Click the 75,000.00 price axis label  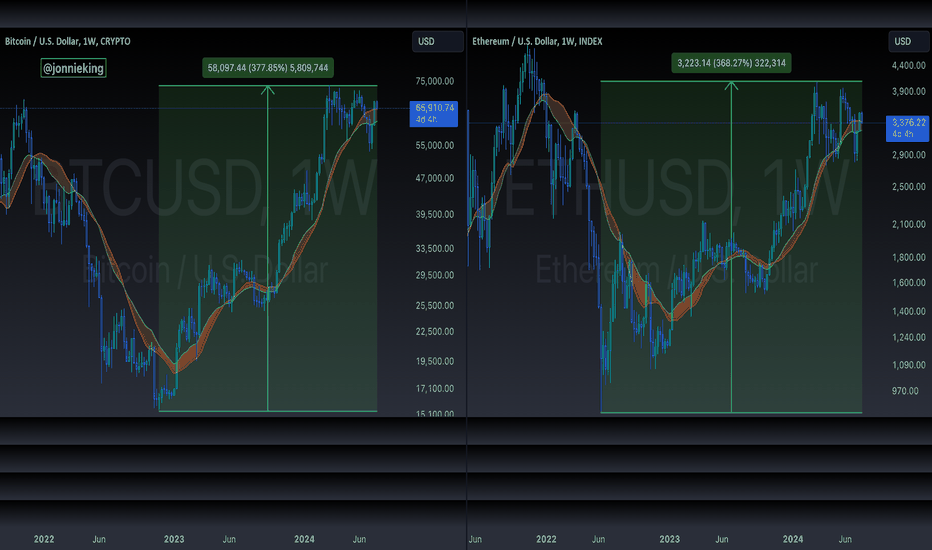pyautogui.click(x=435, y=81)
